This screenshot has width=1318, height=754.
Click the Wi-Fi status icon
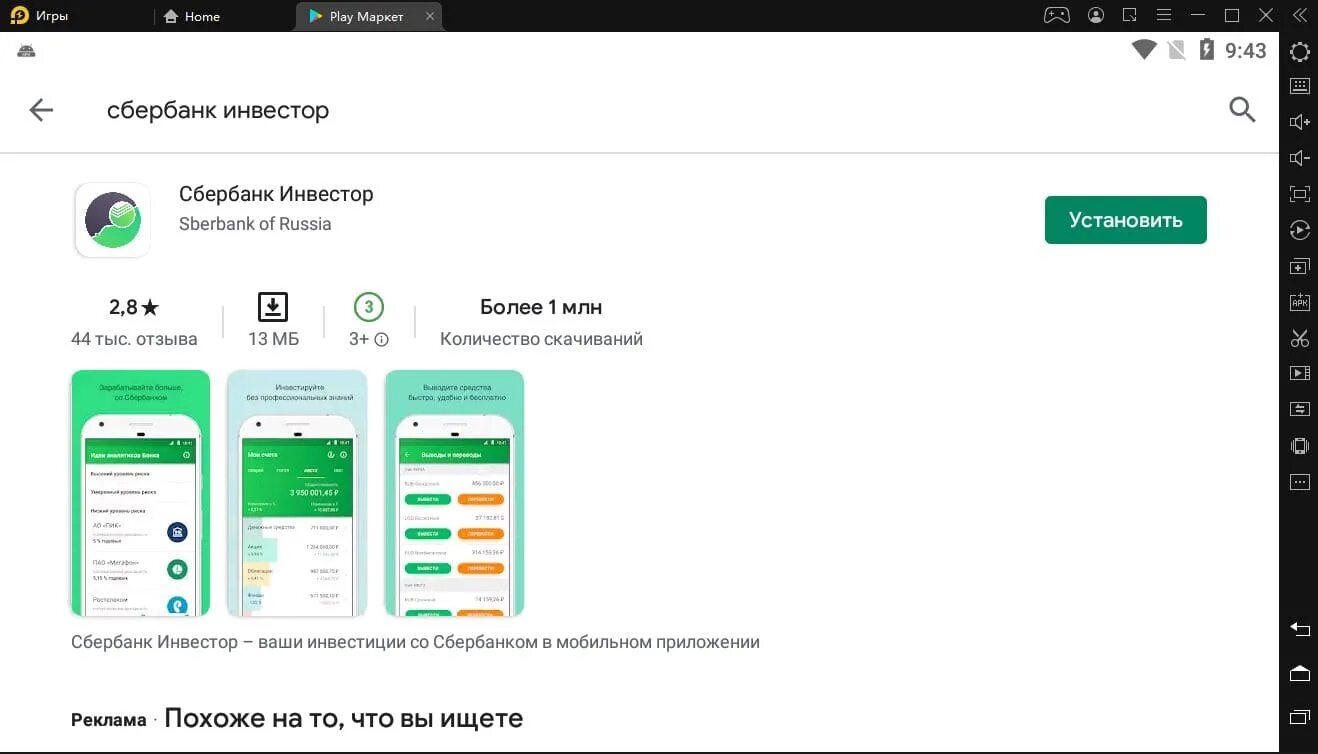(1144, 49)
